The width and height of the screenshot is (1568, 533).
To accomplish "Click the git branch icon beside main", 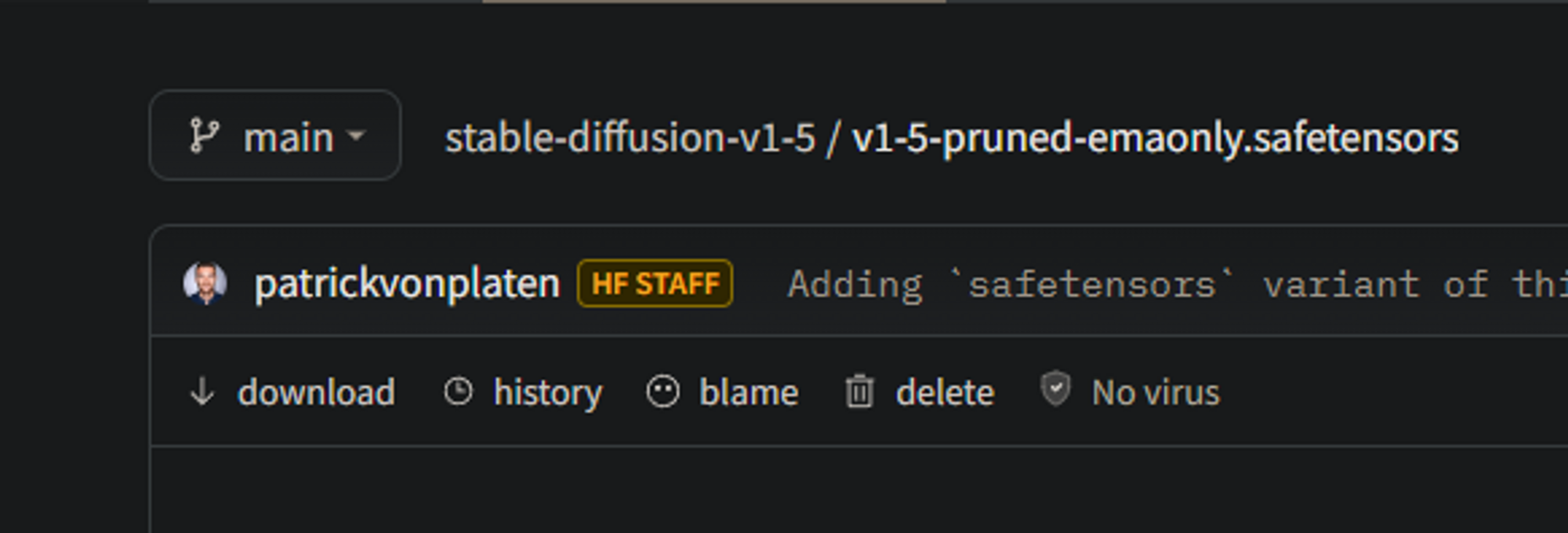I will click(204, 136).
